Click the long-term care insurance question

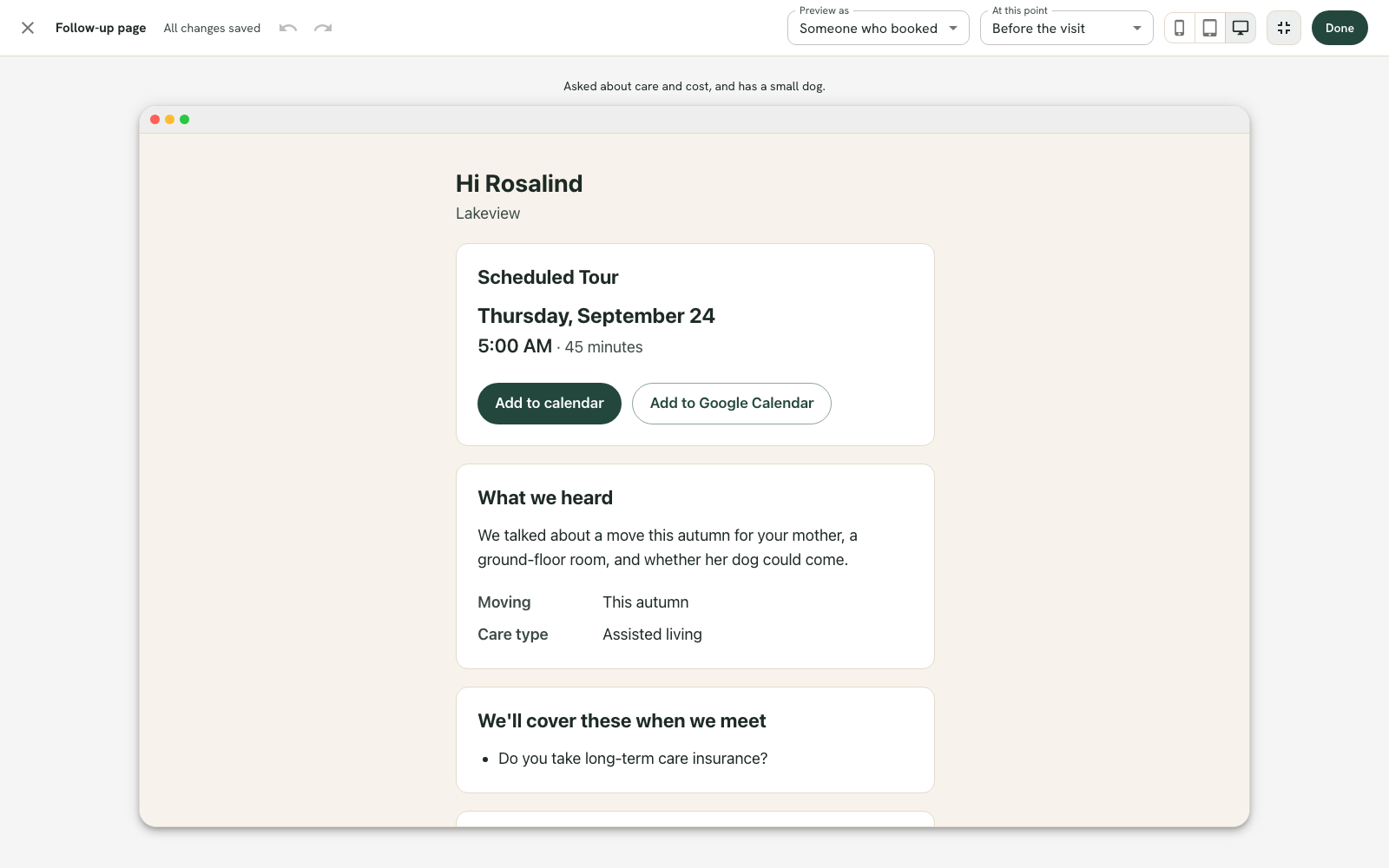click(x=633, y=759)
